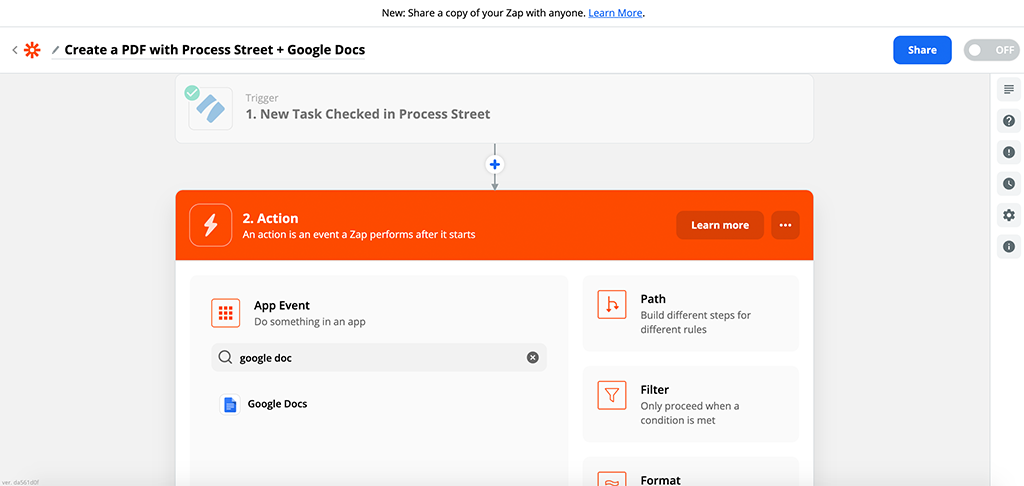Click the Learn more button in Action header
This screenshot has height=486, width=1024.
click(719, 225)
